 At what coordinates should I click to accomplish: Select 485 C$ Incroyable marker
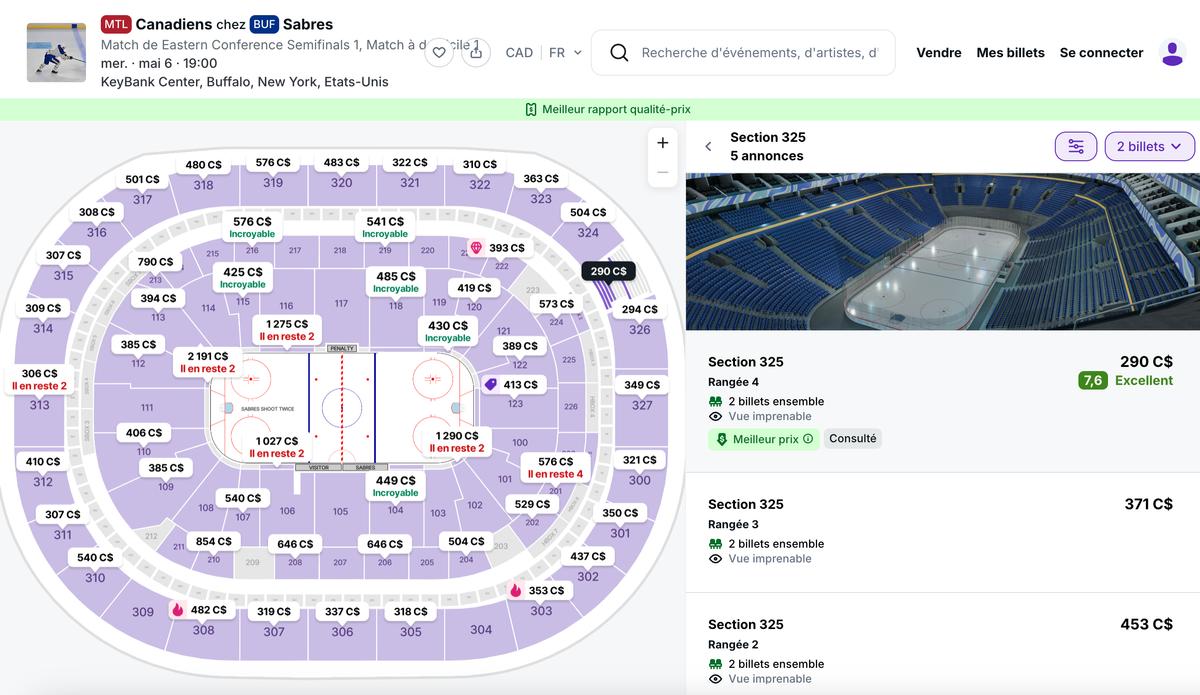pos(396,282)
